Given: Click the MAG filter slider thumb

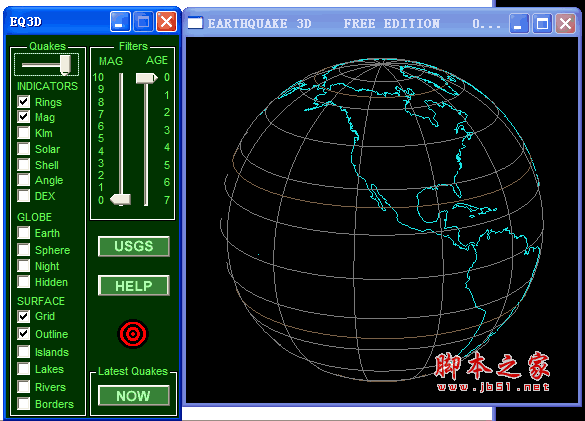Looking at the screenshot, I should click(120, 200).
